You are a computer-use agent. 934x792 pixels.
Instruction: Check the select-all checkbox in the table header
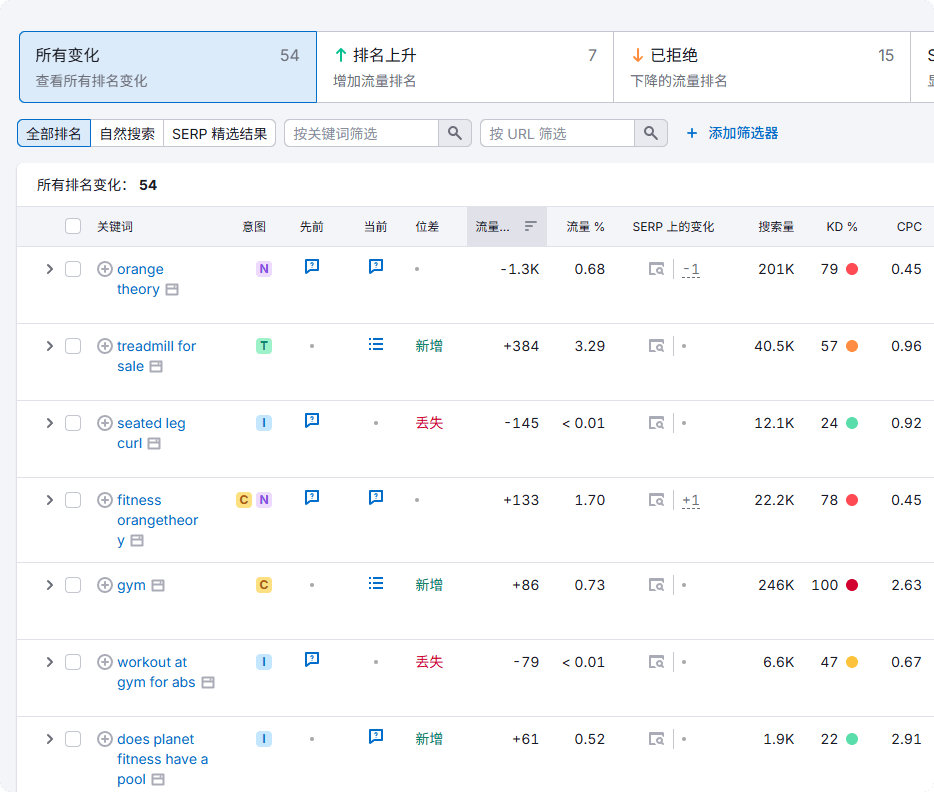73,226
